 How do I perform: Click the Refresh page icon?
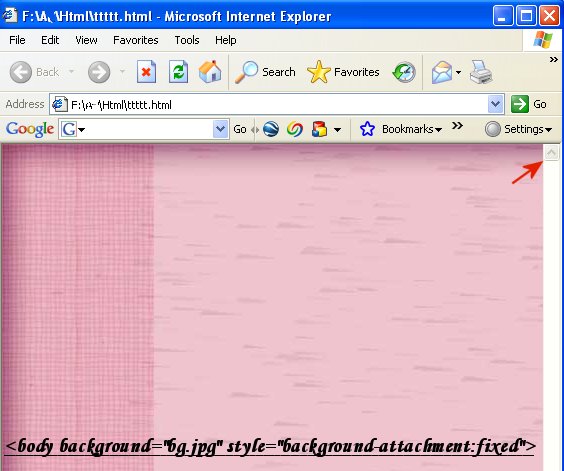pyautogui.click(x=179, y=72)
